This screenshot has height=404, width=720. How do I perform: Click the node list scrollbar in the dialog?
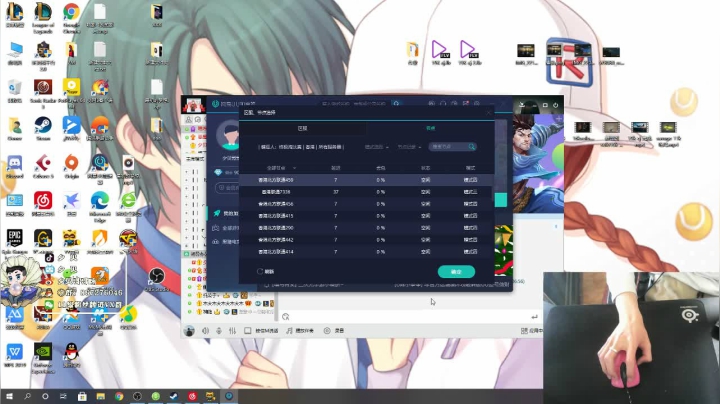coord(493,188)
